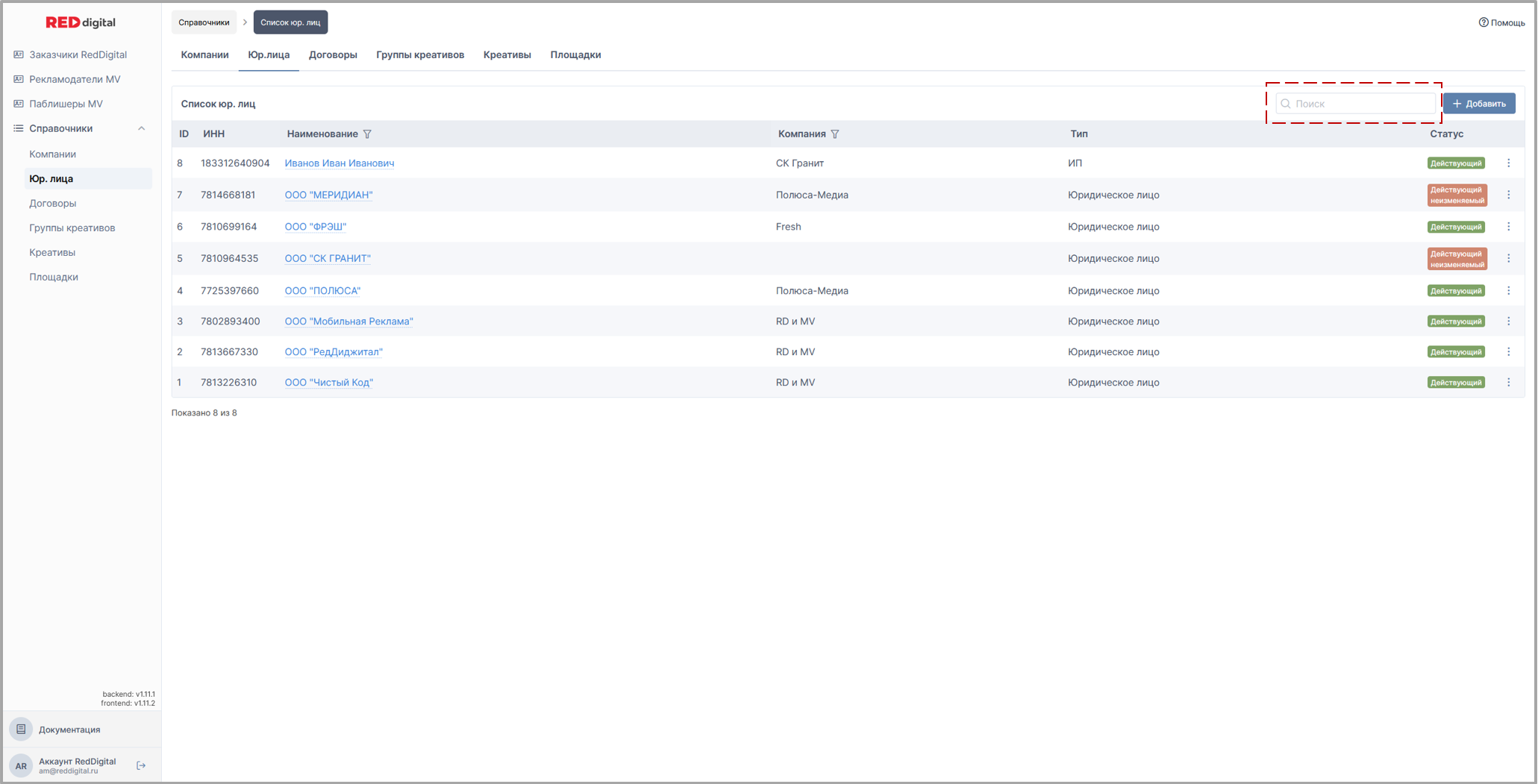
Task: Open the ООО "Мобильная Реклама" link
Action: [348, 322]
